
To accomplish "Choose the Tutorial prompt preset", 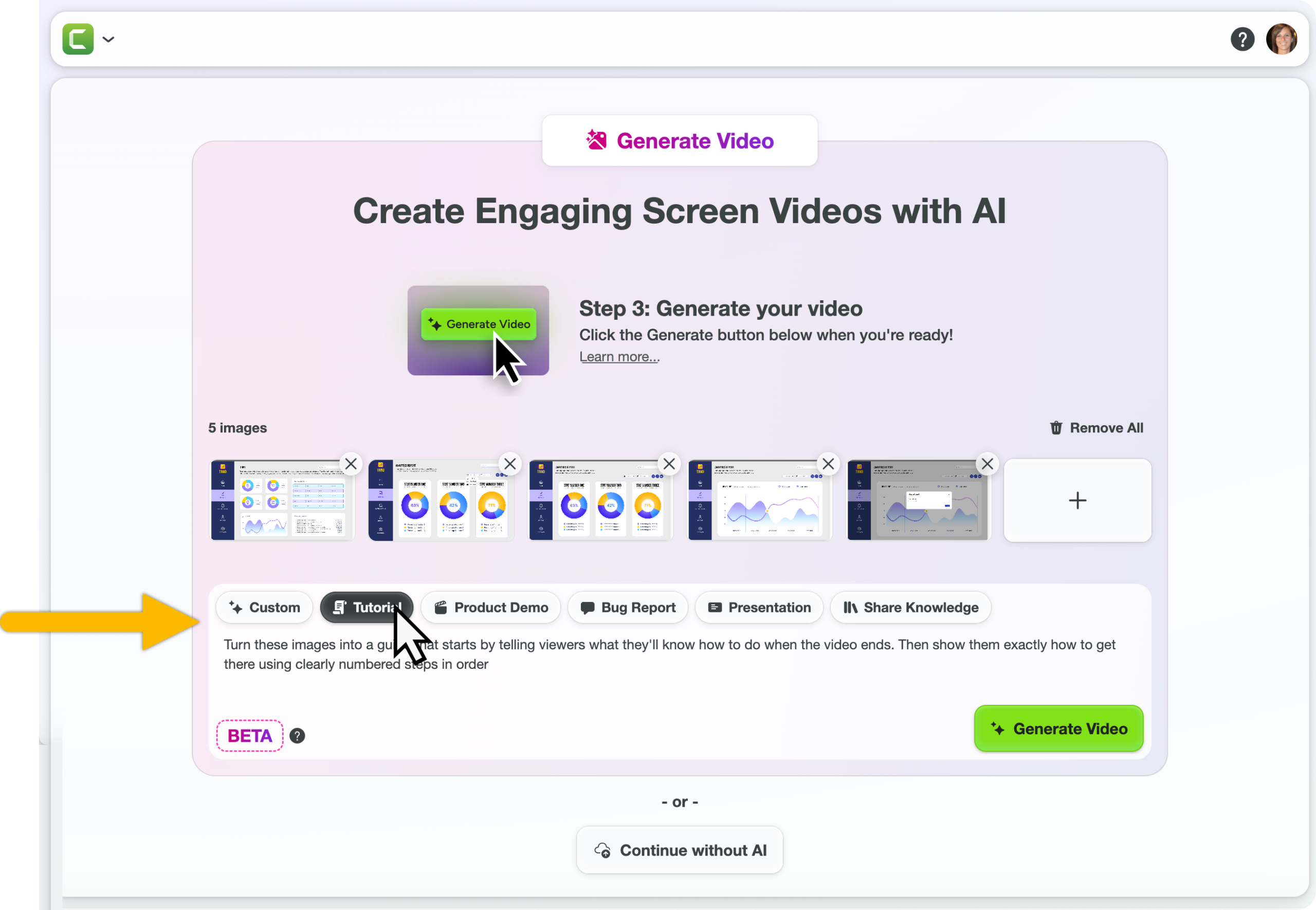I will point(367,607).
